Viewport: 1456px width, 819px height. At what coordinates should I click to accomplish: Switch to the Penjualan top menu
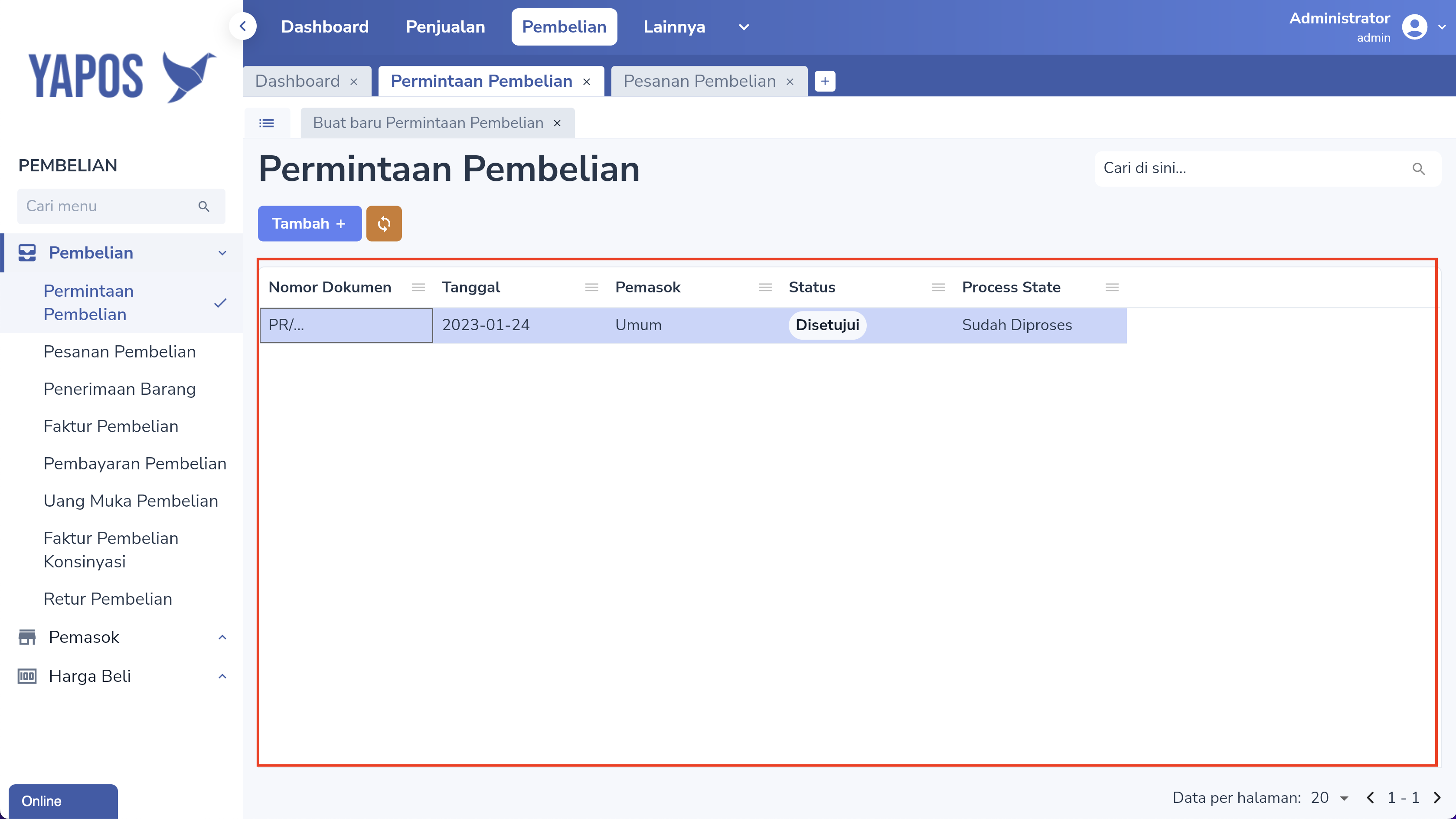click(445, 26)
